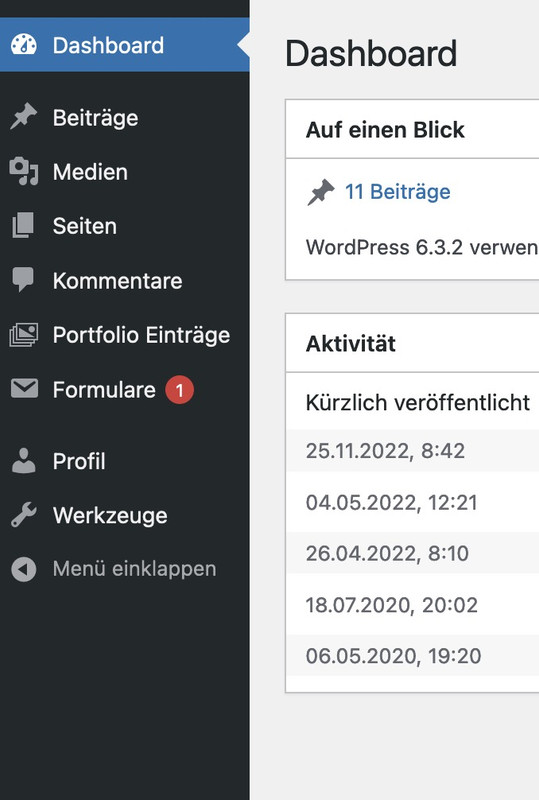This screenshot has height=800, width=539.
Task: Click the Menü einklappen text
Action: (x=134, y=568)
